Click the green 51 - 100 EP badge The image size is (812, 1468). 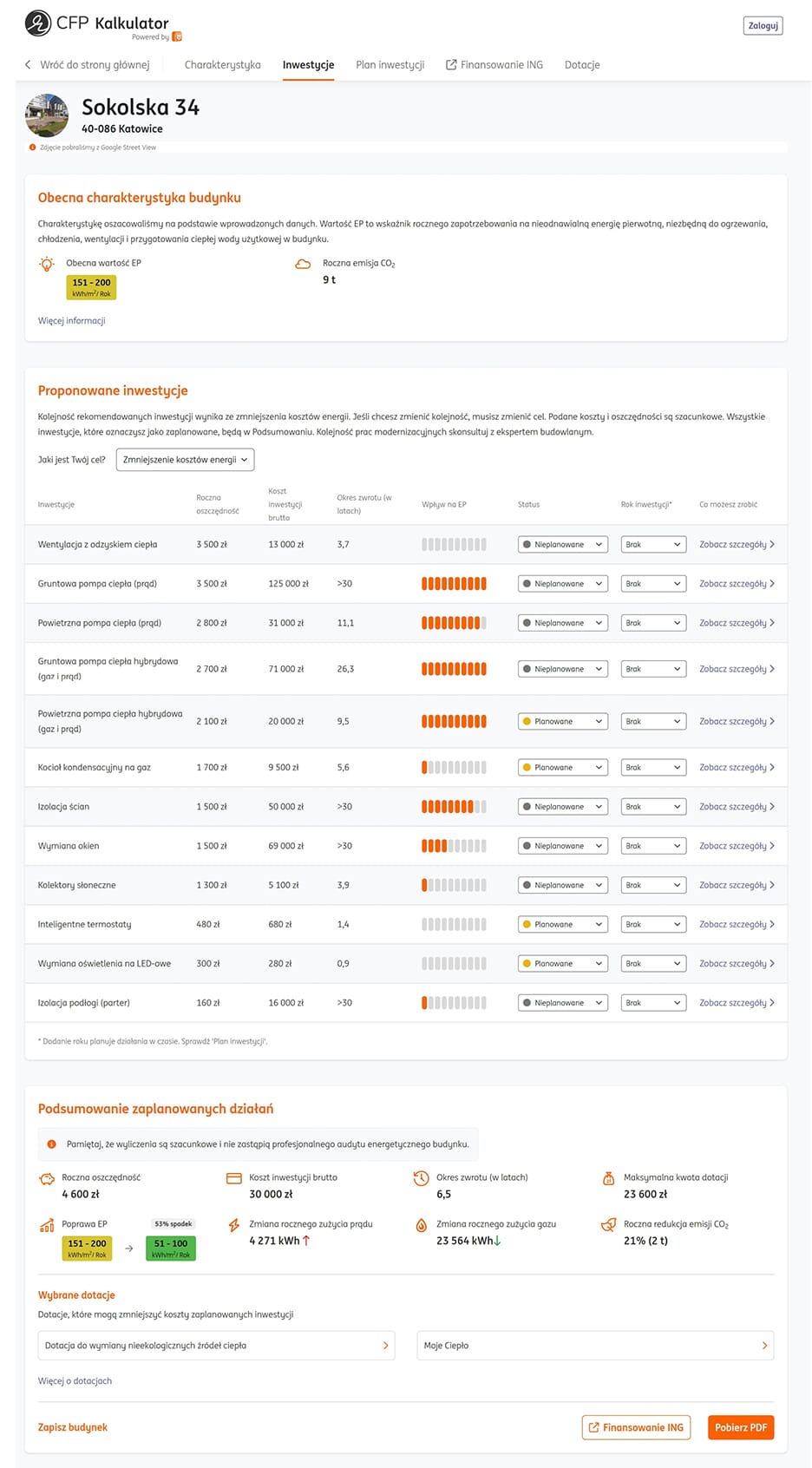[171, 1248]
